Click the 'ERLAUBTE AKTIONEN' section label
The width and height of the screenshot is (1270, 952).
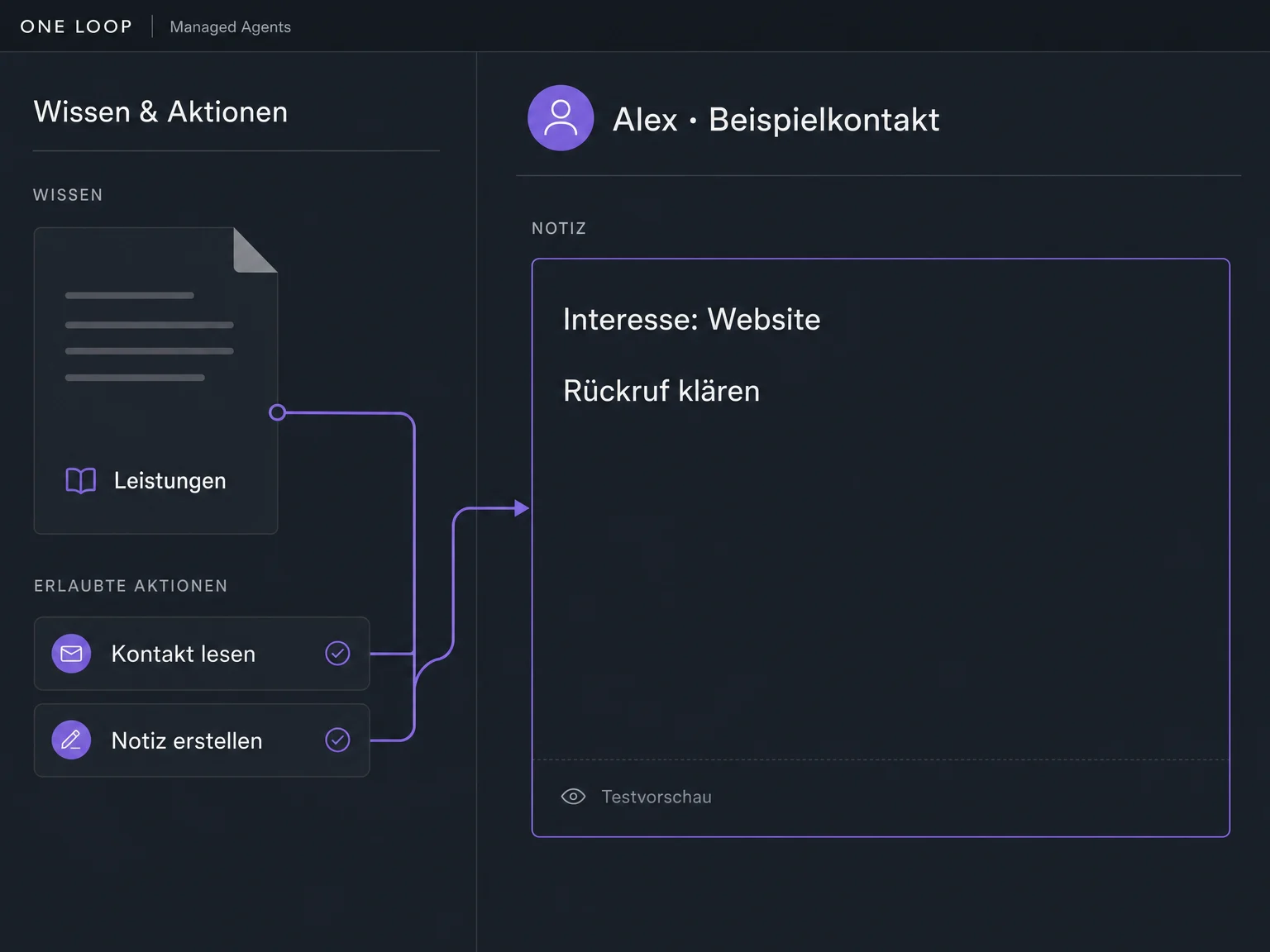pyautogui.click(x=131, y=586)
